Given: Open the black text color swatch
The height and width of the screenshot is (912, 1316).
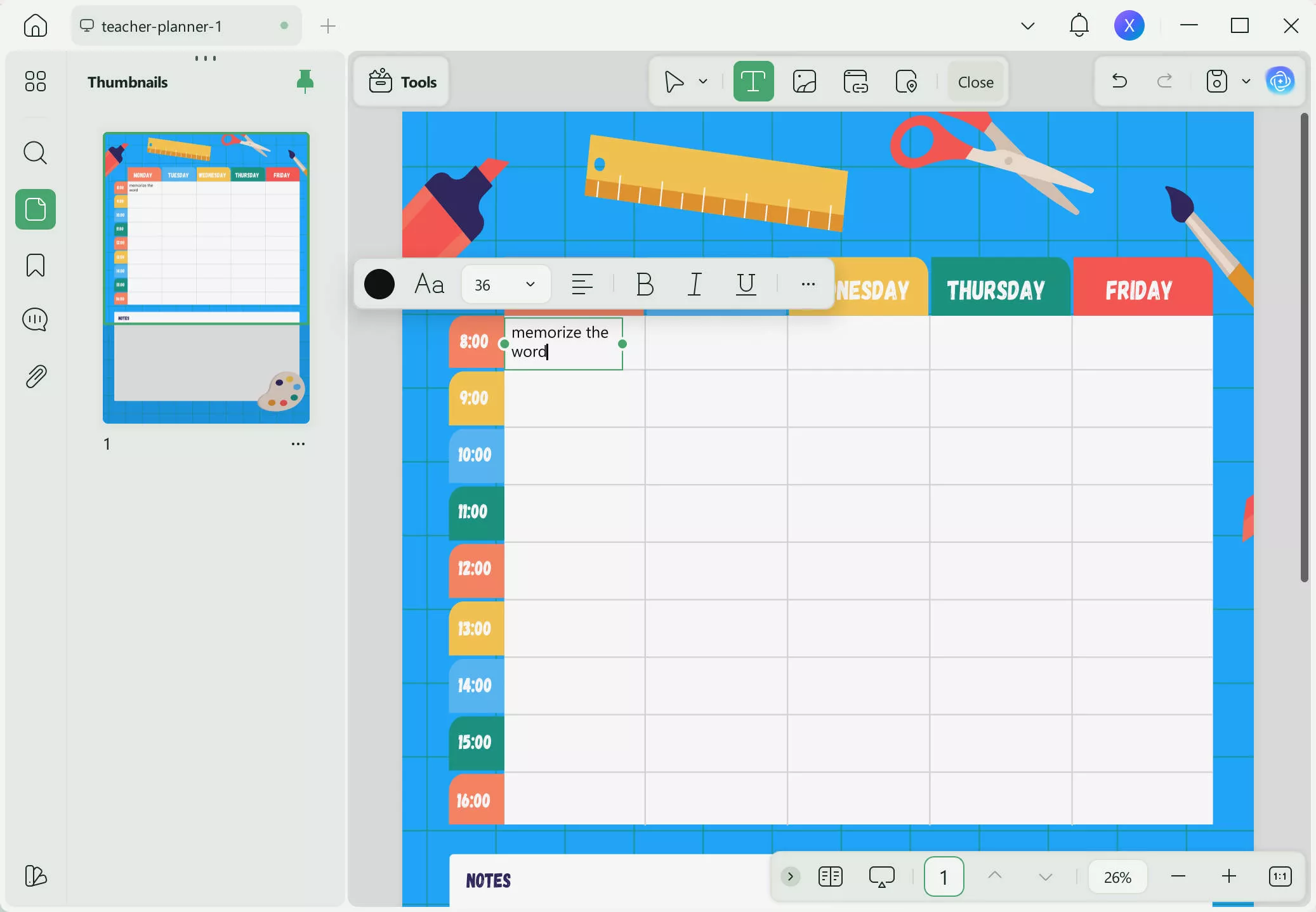Looking at the screenshot, I should click(x=379, y=284).
